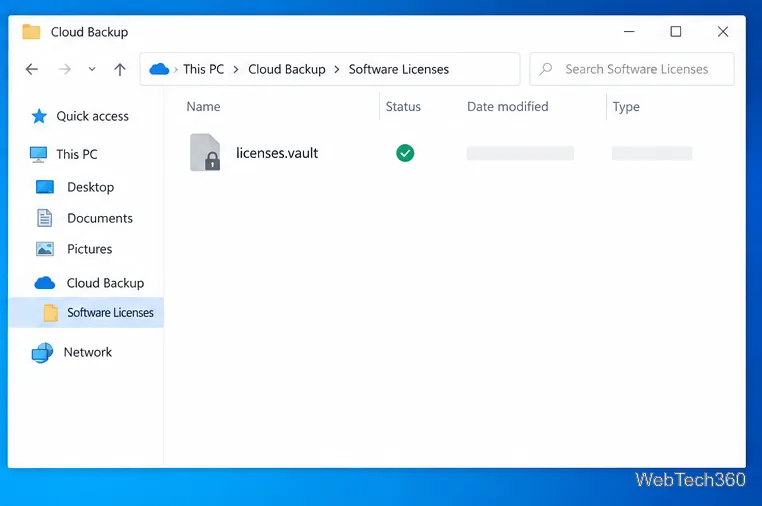Select Cloud Backup in the address breadcrumb

tap(287, 69)
